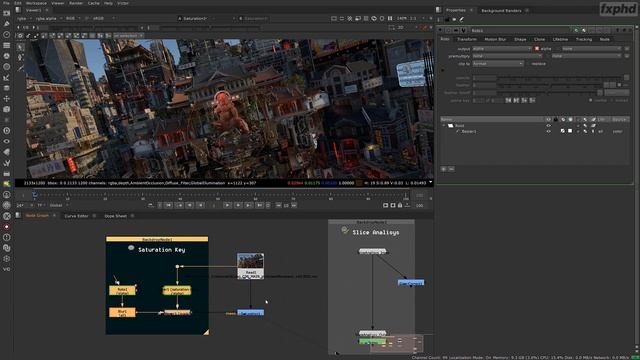Open the Render menu

(76, 3)
